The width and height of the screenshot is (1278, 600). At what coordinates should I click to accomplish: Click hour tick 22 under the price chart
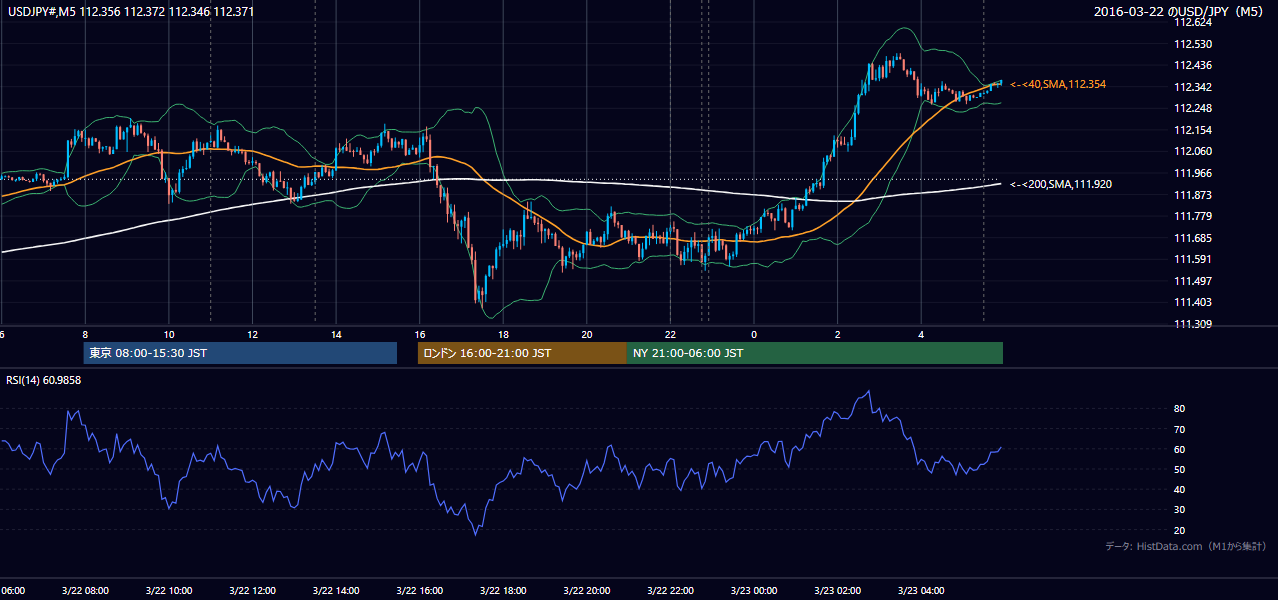point(671,335)
